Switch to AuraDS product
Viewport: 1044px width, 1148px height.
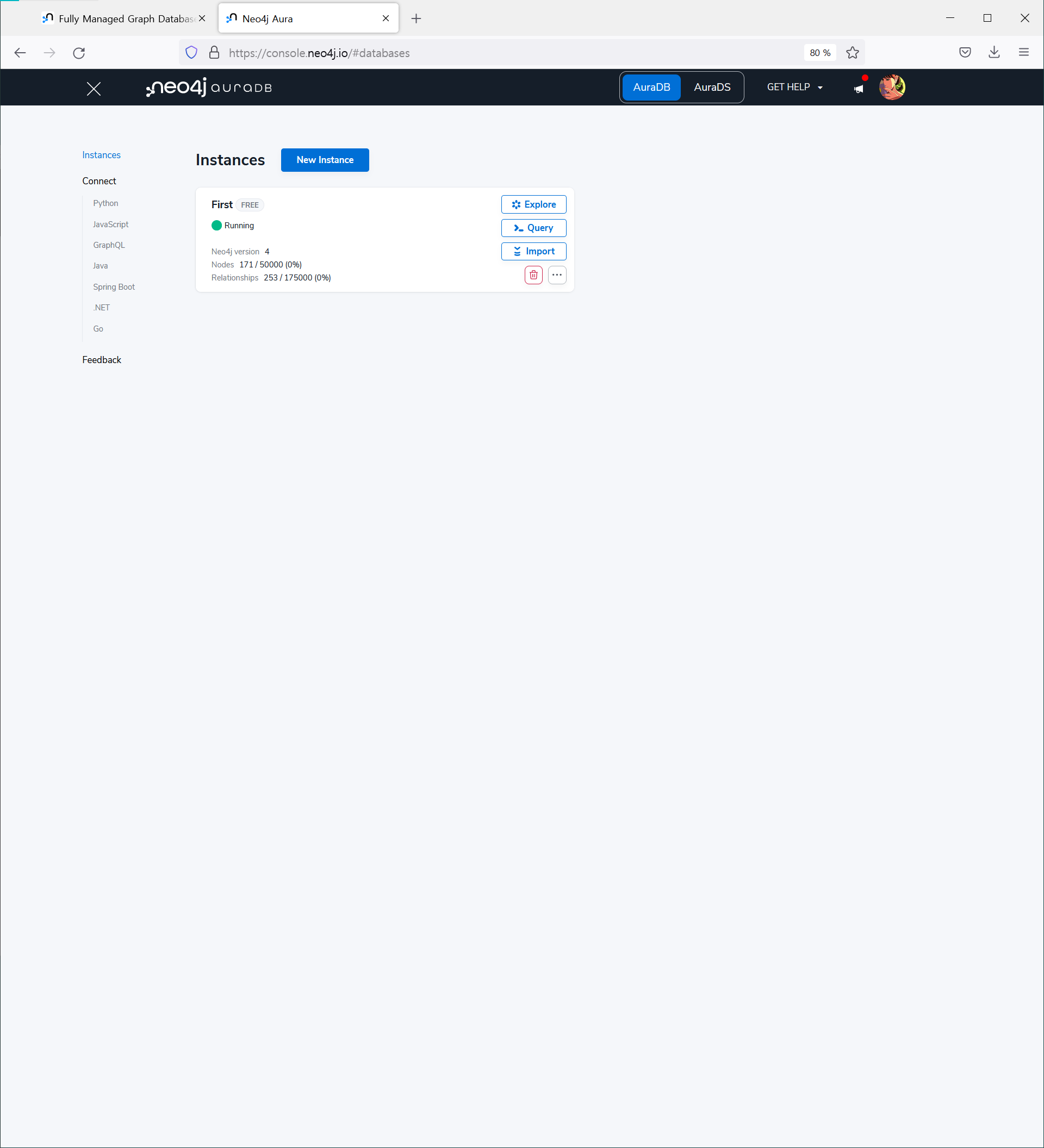(x=711, y=87)
